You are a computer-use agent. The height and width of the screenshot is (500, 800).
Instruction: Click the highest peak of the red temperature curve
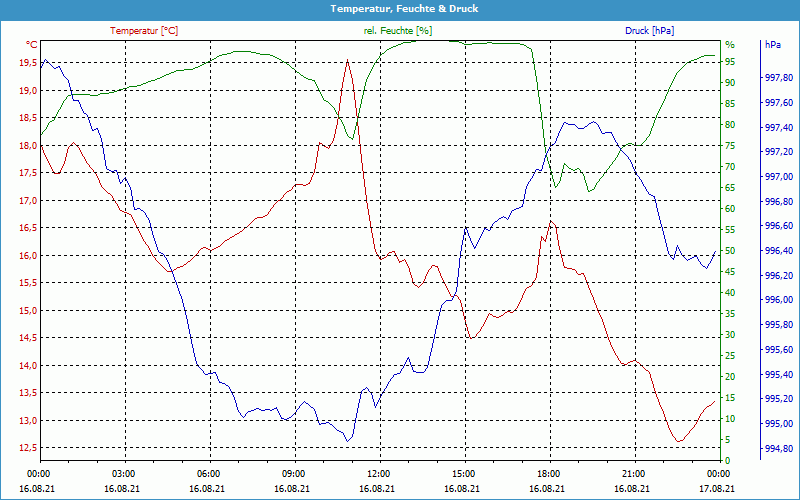click(x=347, y=60)
